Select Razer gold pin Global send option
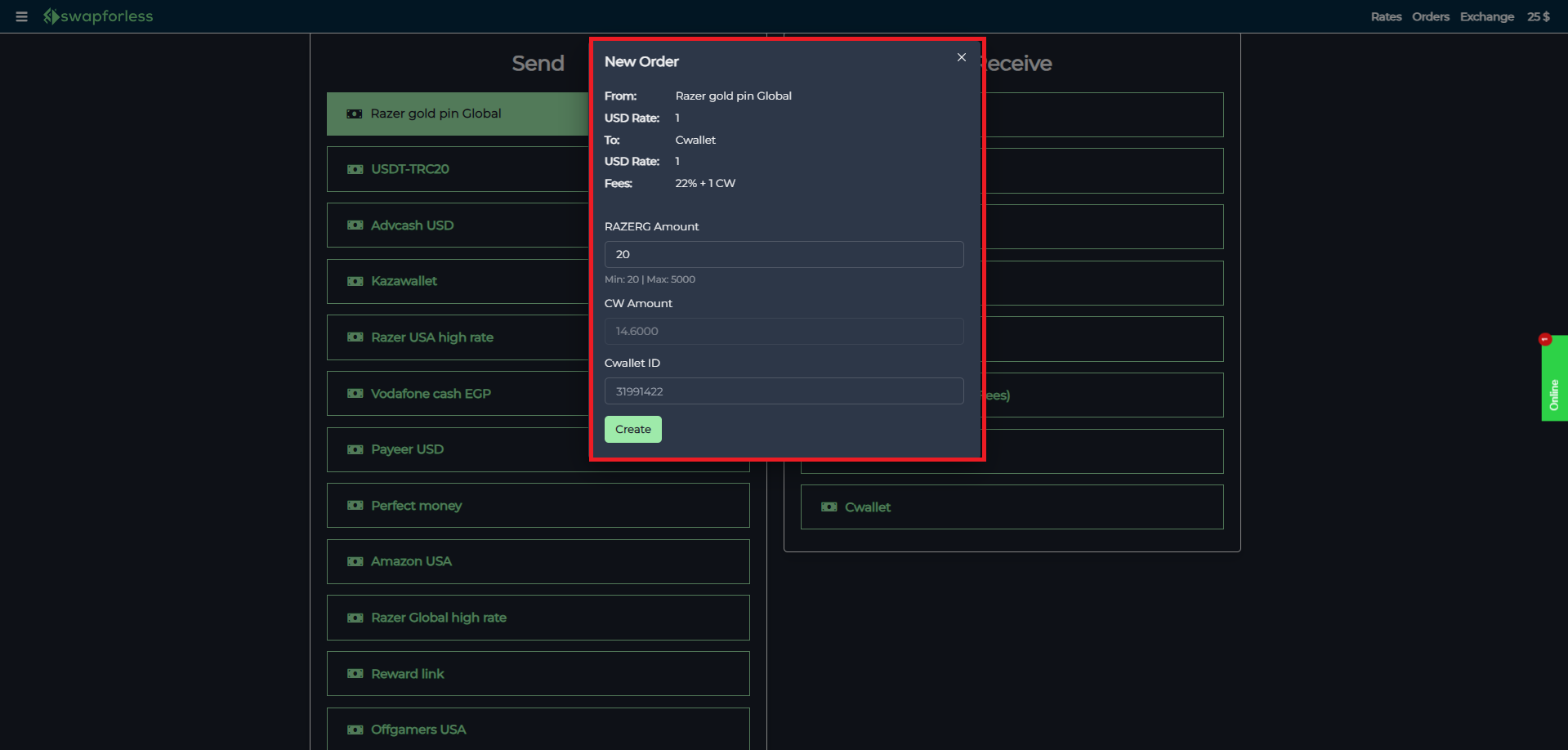This screenshot has height=750, width=1568. (458, 114)
